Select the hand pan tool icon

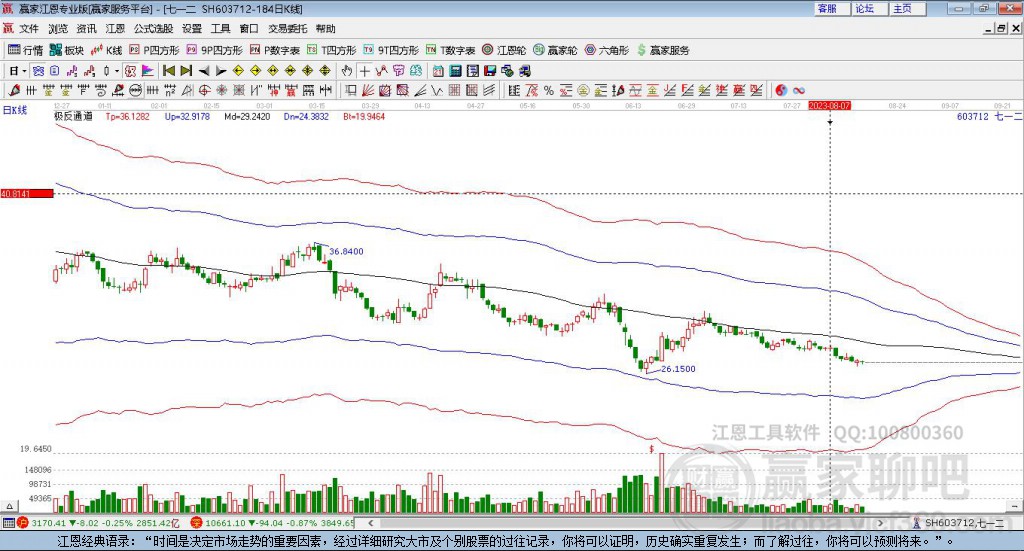(346, 71)
